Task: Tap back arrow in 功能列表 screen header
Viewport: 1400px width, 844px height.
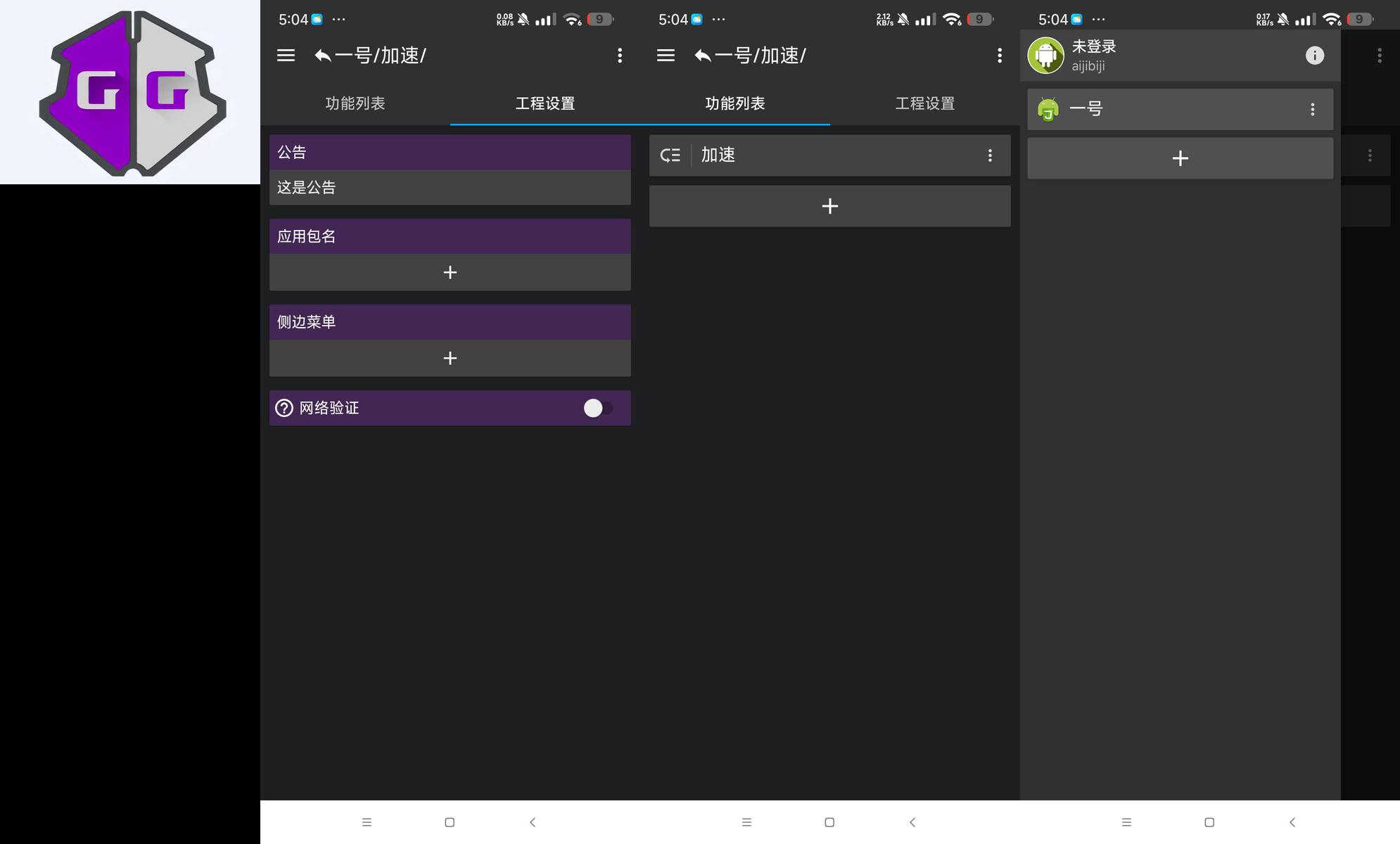Action: pyautogui.click(x=703, y=56)
